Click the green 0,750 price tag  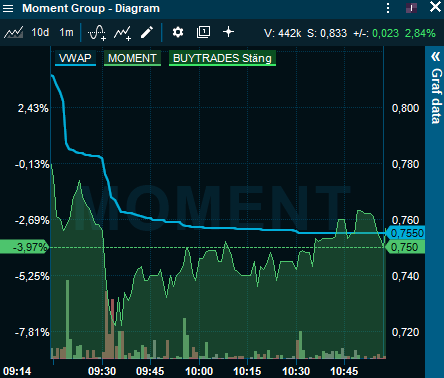coord(405,247)
